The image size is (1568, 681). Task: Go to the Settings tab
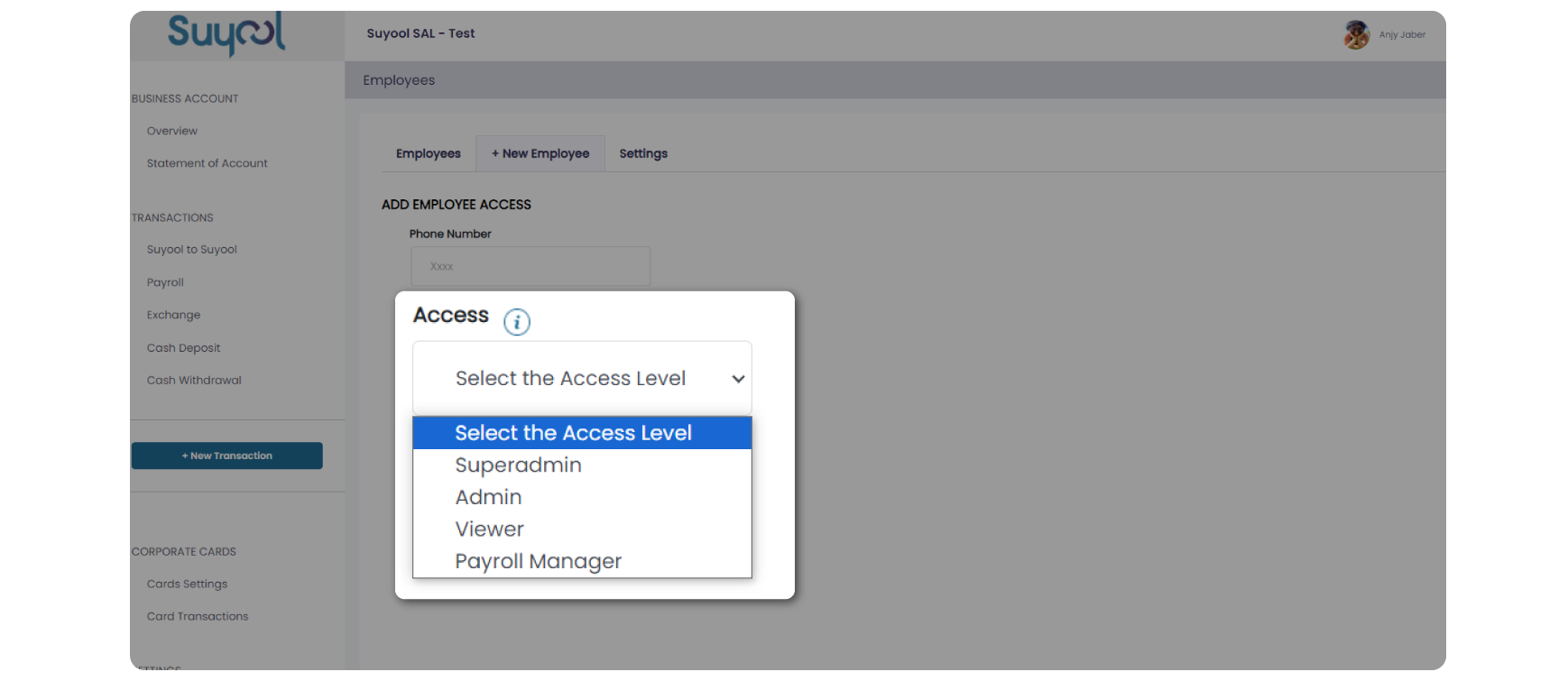pyautogui.click(x=643, y=153)
